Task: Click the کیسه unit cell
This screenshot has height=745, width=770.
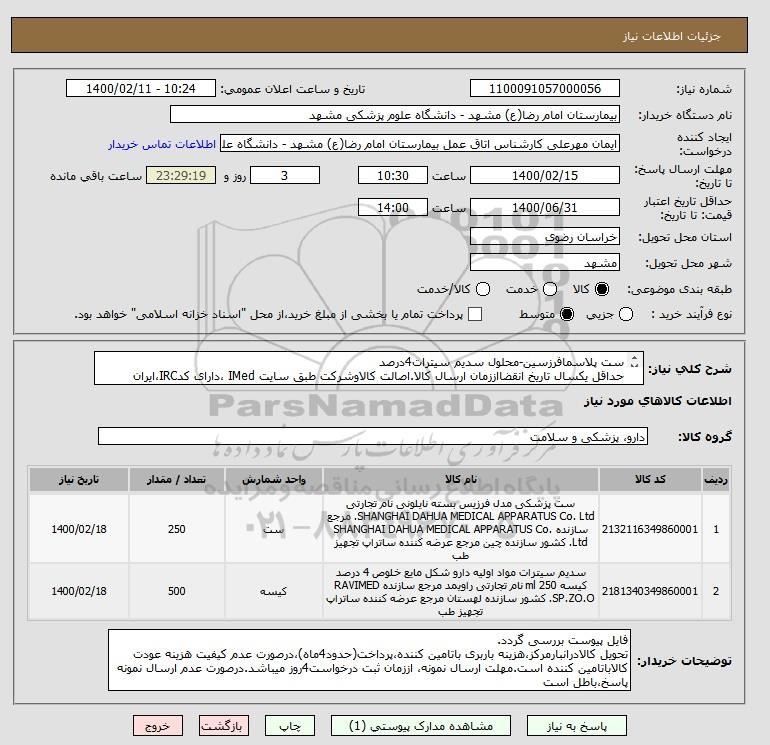Action: pos(274,591)
